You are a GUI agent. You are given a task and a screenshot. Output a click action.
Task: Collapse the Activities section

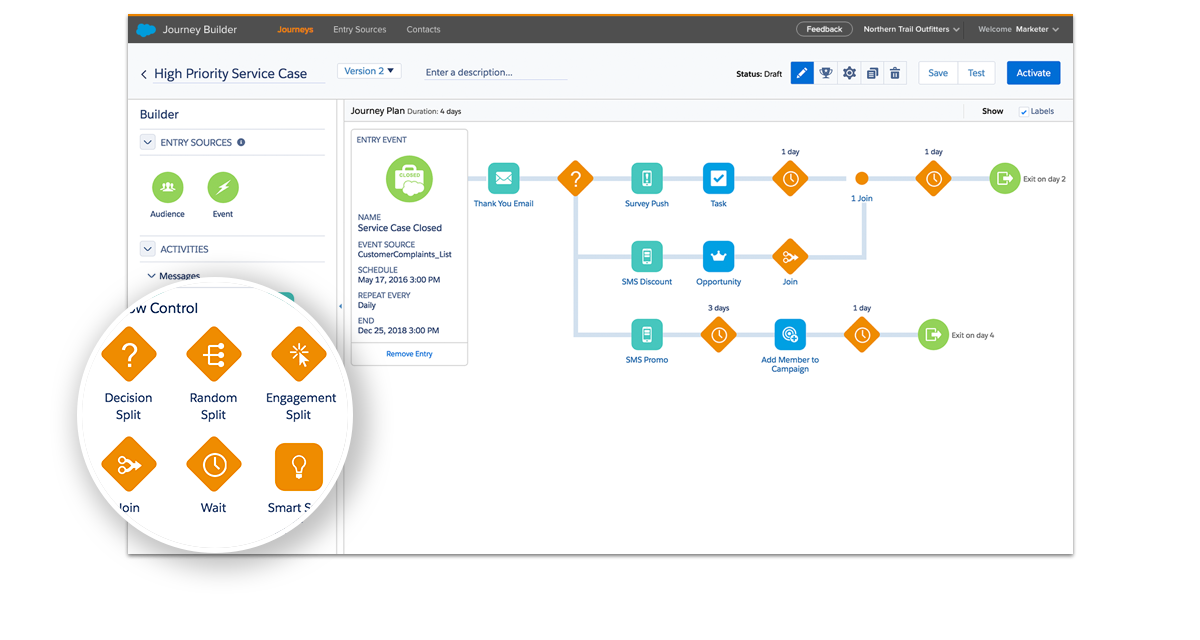tap(148, 249)
